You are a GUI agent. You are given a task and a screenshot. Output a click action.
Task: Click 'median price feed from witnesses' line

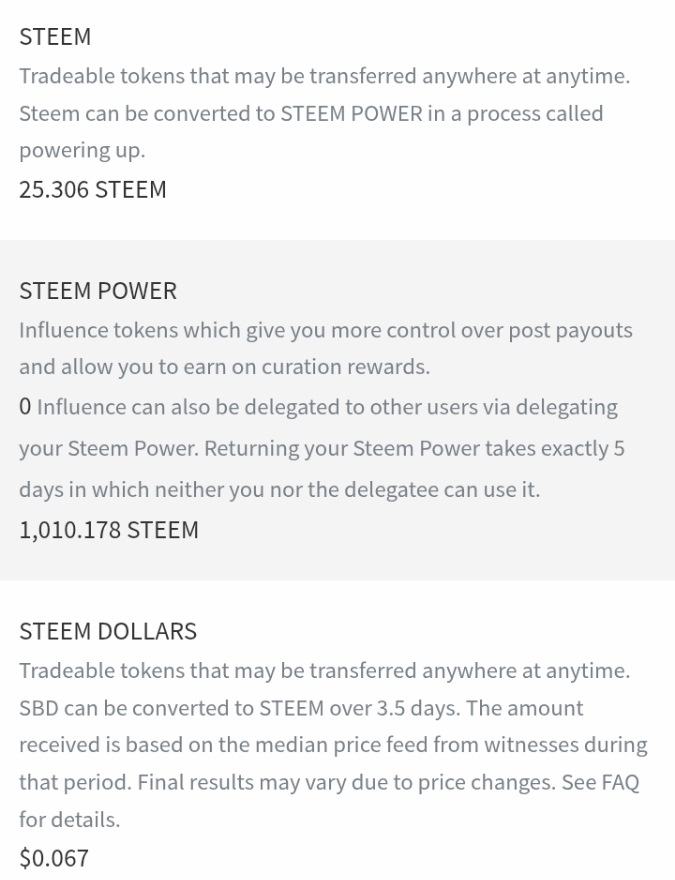[x=333, y=745]
